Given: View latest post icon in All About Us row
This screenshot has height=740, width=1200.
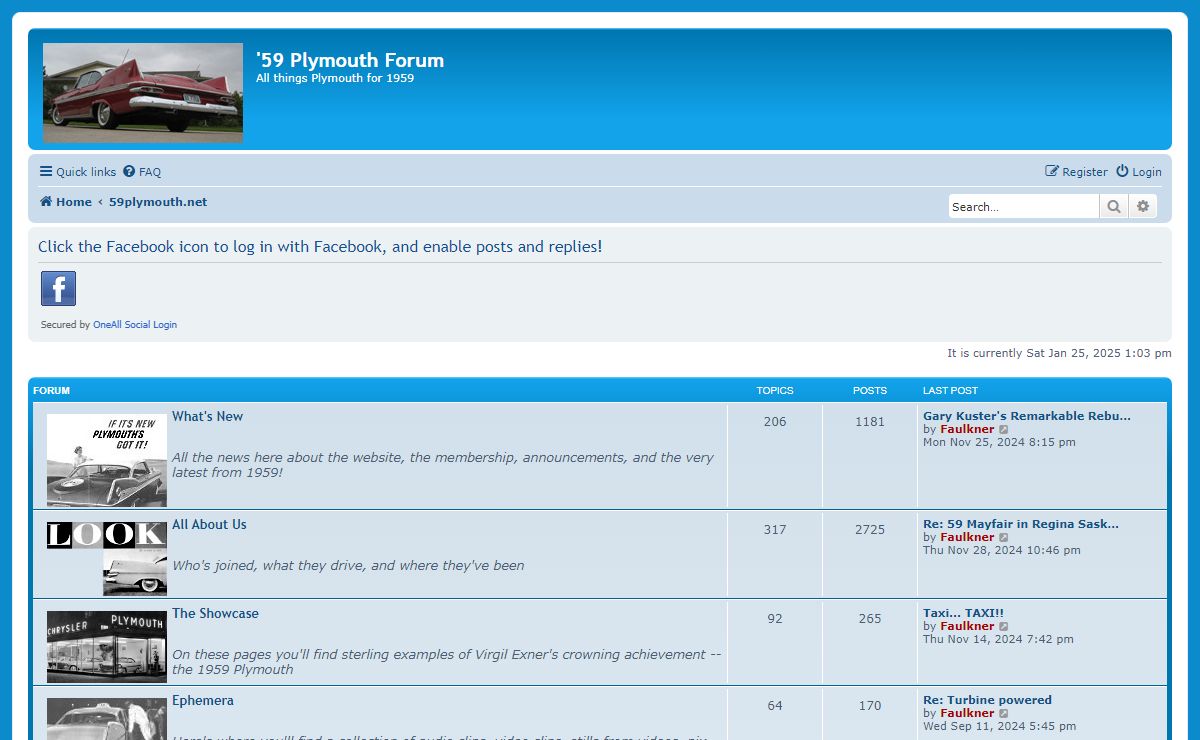Looking at the screenshot, I should 1004,538.
